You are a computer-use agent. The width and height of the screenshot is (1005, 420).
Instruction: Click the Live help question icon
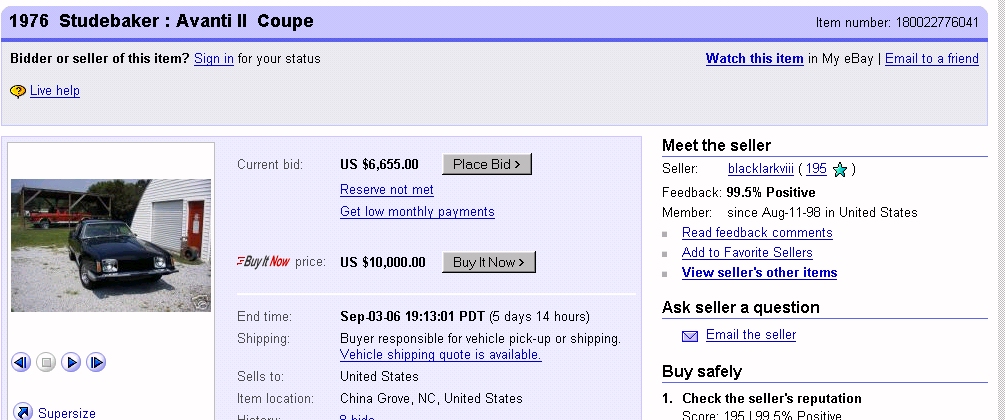click(x=18, y=92)
